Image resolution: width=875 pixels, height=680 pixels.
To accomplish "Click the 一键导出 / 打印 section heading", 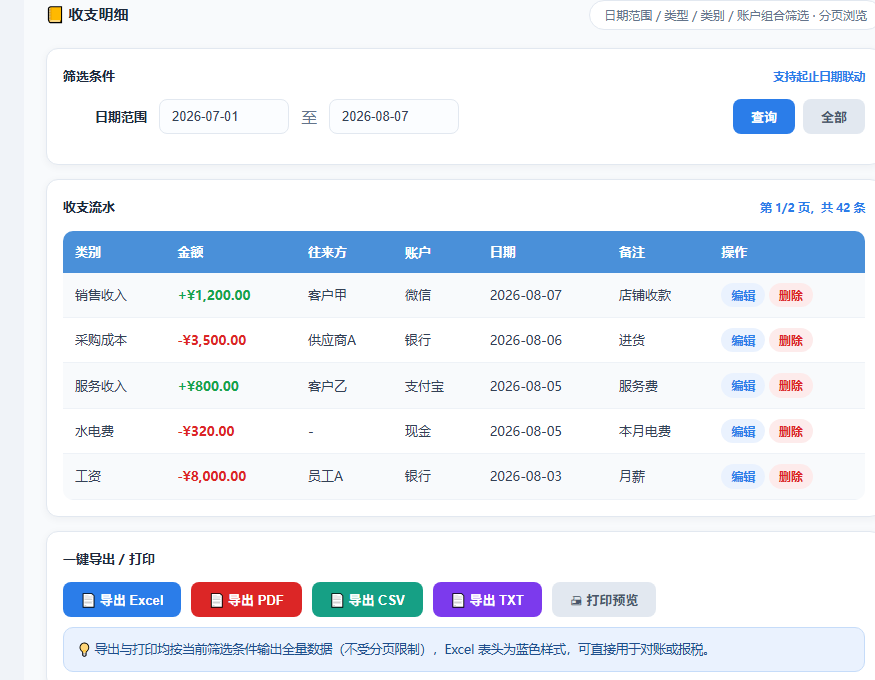I will click(x=109, y=559).
